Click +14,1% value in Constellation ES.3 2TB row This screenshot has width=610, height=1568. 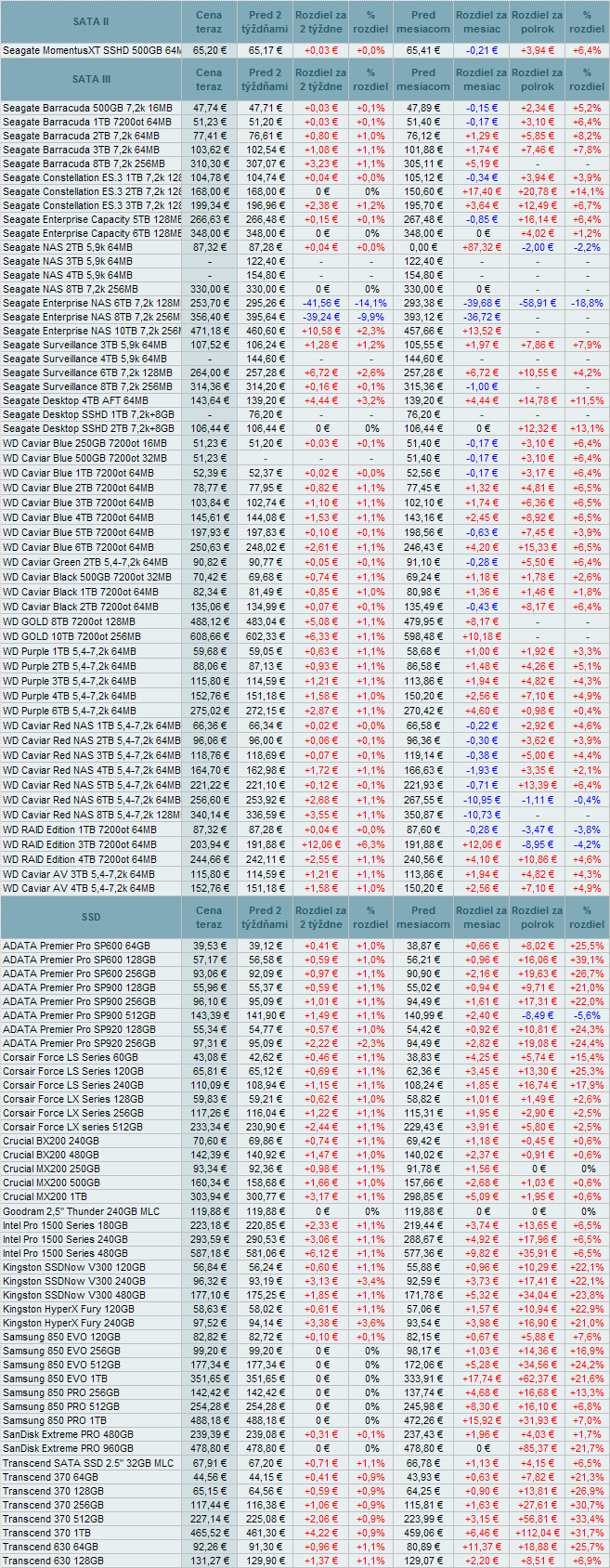coord(587,191)
